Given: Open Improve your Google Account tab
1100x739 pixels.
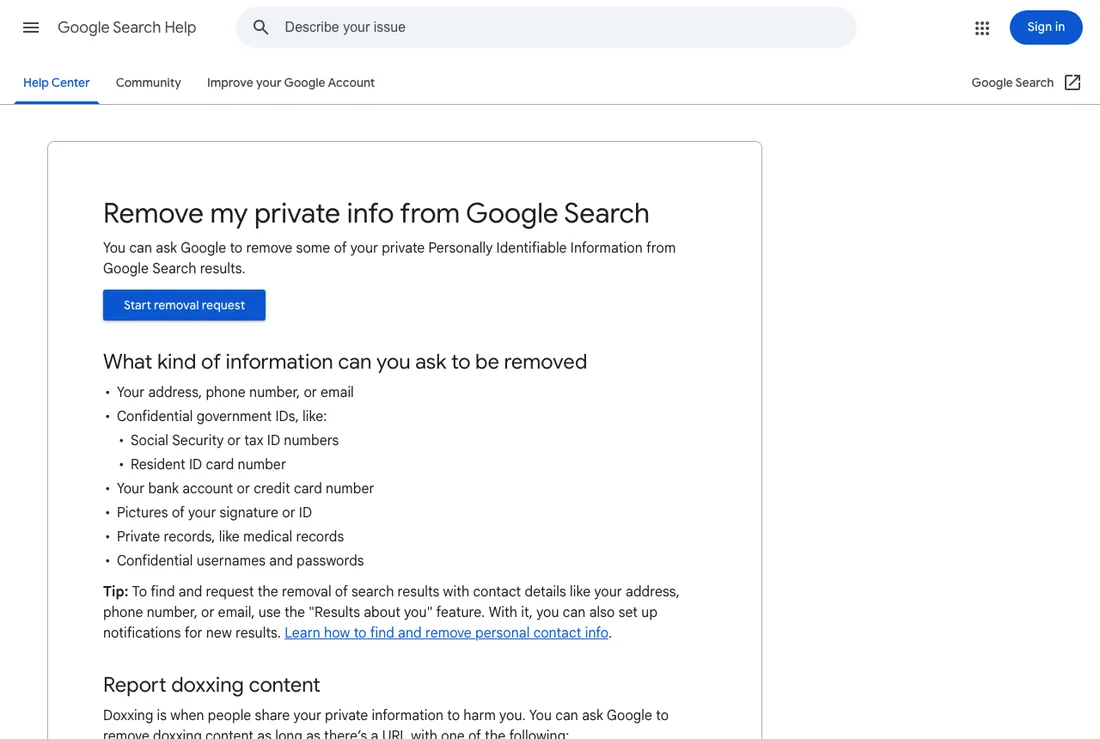Looking at the screenshot, I should pos(290,83).
